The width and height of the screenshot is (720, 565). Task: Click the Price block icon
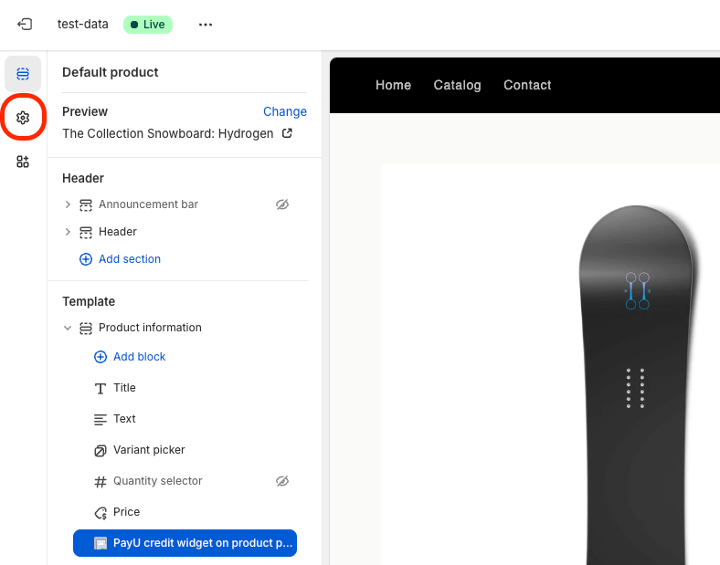point(100,512)
